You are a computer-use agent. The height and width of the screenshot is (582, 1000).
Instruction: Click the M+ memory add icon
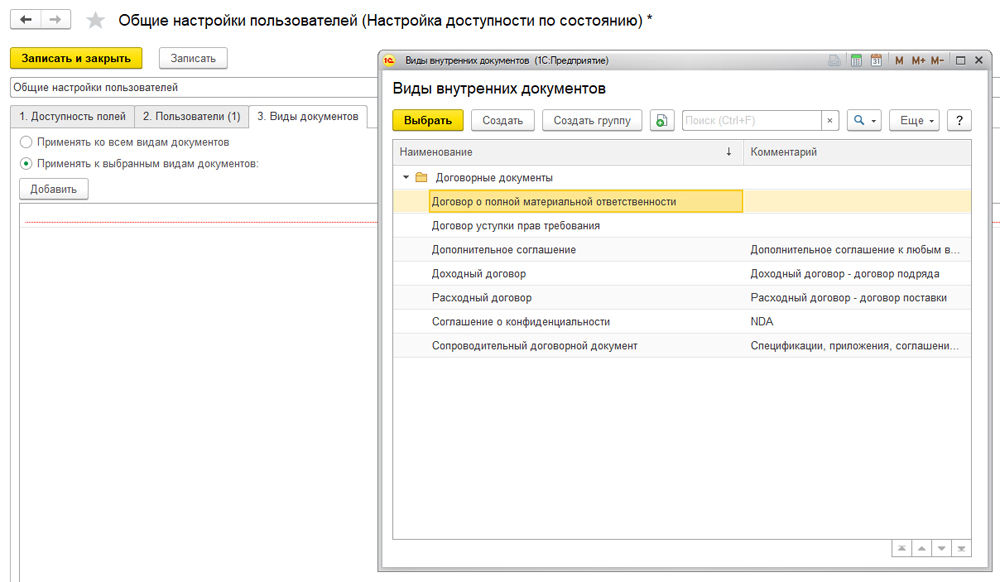tap(917, 61)
